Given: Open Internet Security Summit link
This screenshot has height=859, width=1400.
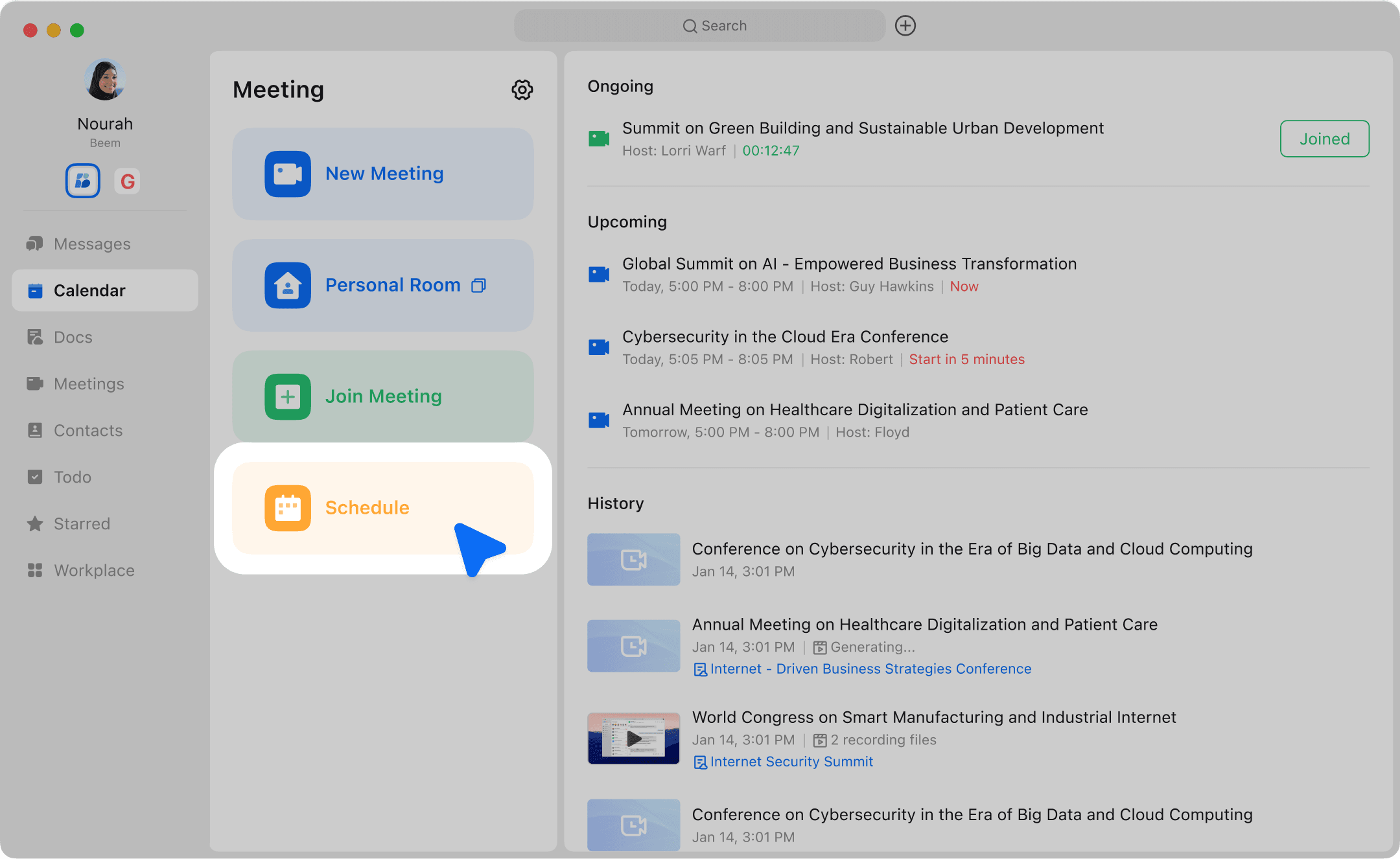Looking at the screenshot, I should coord(791,762).
